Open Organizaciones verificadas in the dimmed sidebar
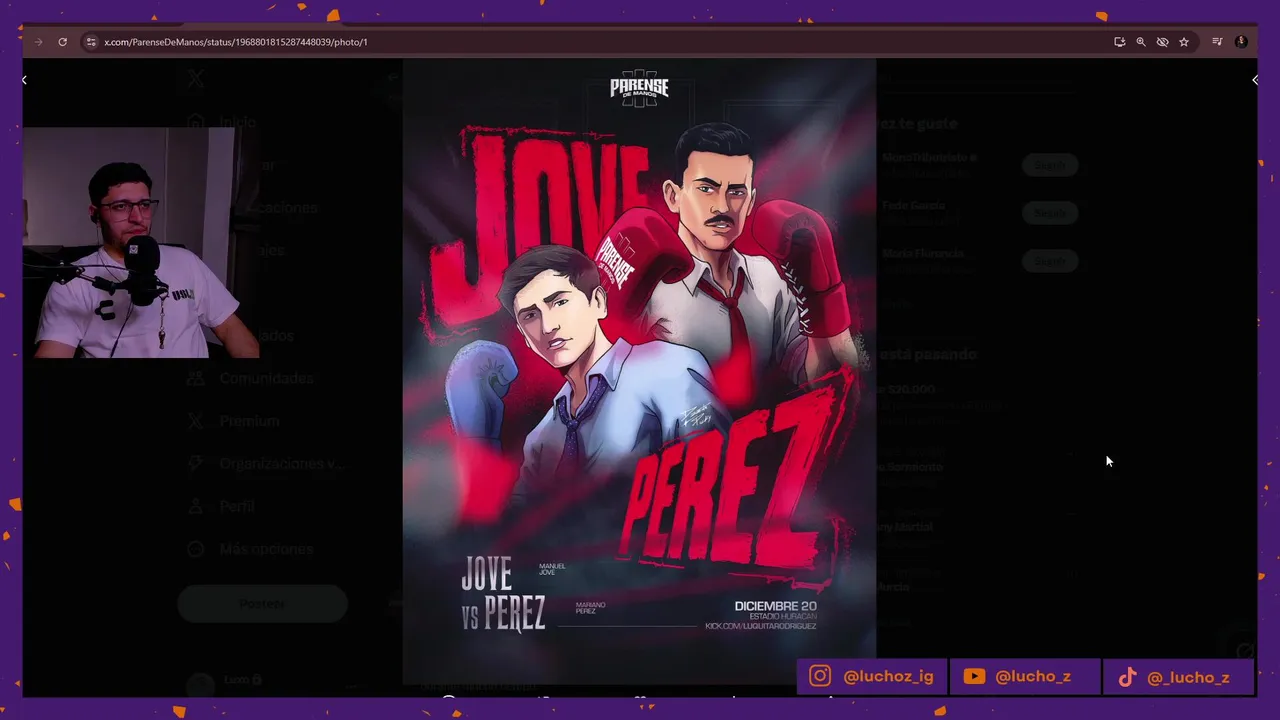 (x=267, y=464)
